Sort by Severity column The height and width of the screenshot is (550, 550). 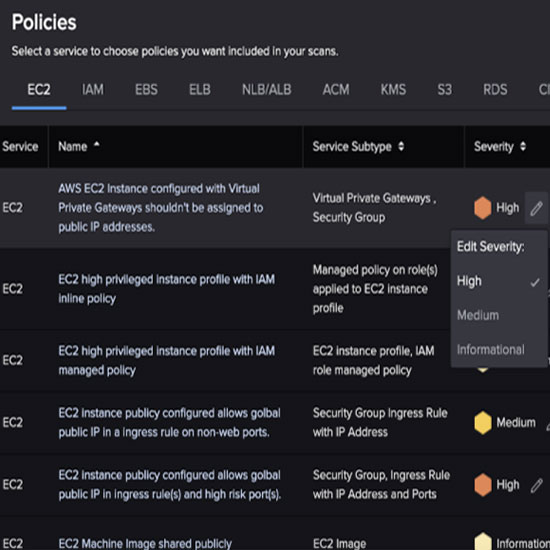pyautogui.click(x=523, y=146)
